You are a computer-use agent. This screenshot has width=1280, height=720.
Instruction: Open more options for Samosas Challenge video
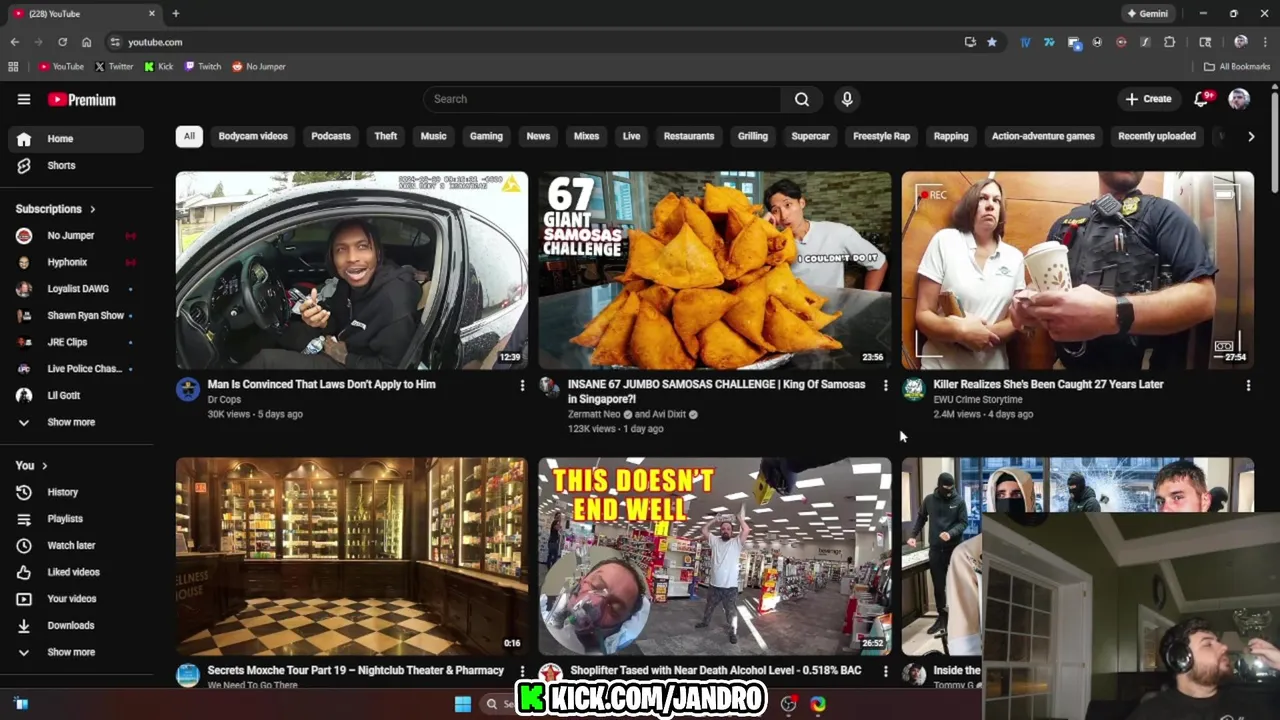885,385
